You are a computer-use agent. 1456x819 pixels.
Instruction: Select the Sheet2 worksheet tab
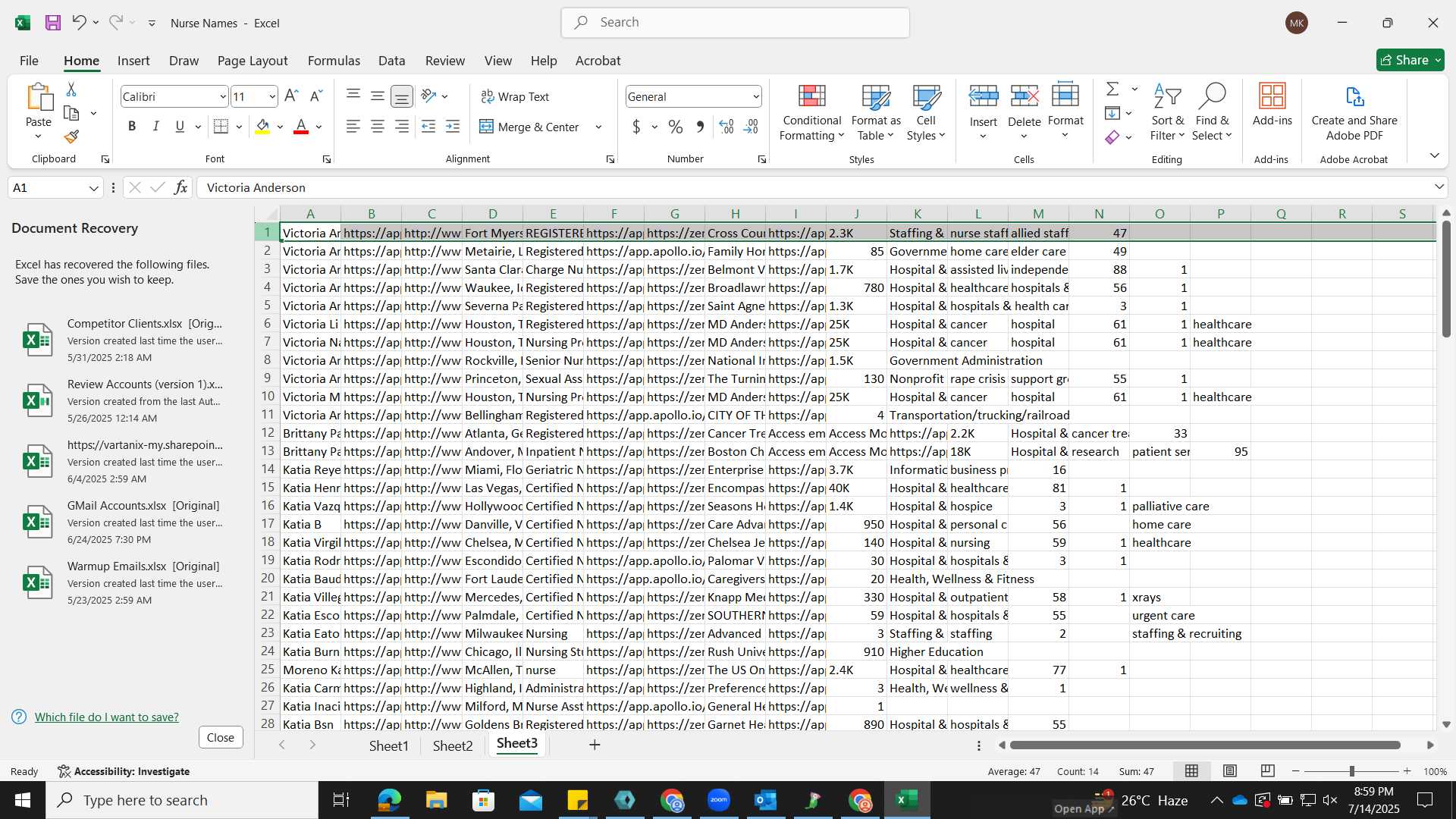pyautogui.click(x=453, y=745)
